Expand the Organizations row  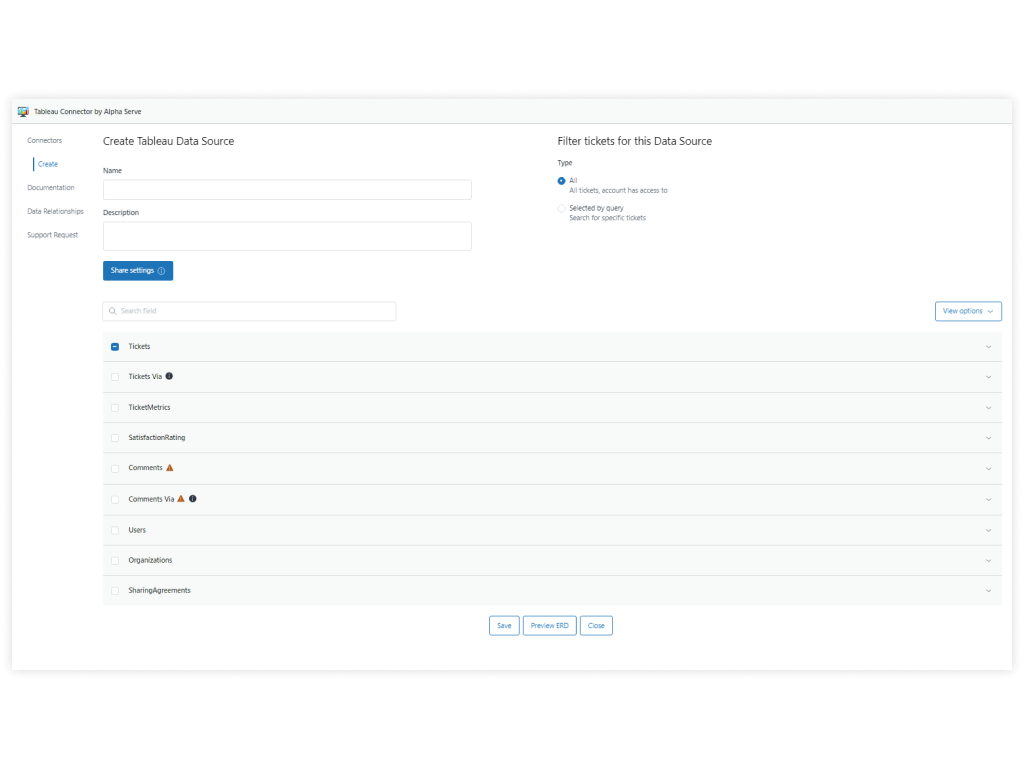[988, 560]
